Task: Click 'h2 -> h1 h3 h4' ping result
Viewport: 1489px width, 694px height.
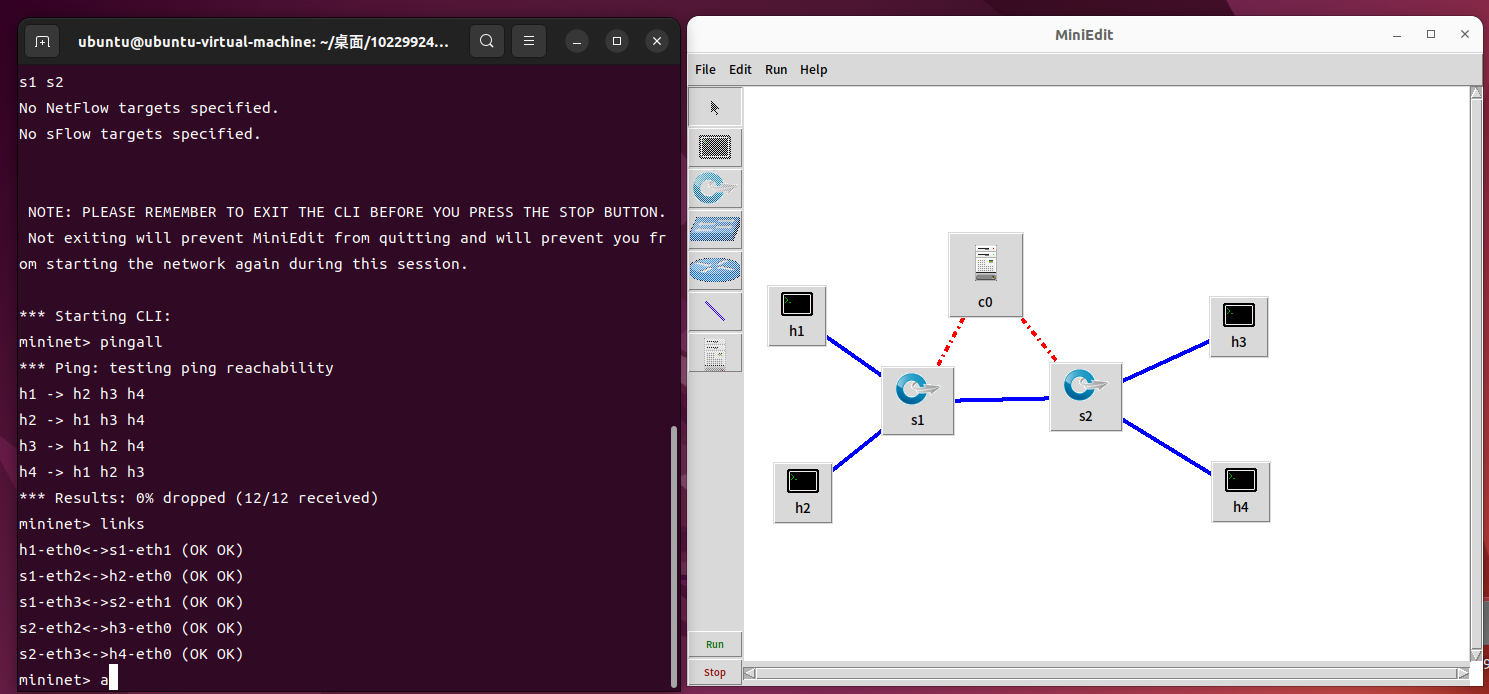Action: coord(82,420)
